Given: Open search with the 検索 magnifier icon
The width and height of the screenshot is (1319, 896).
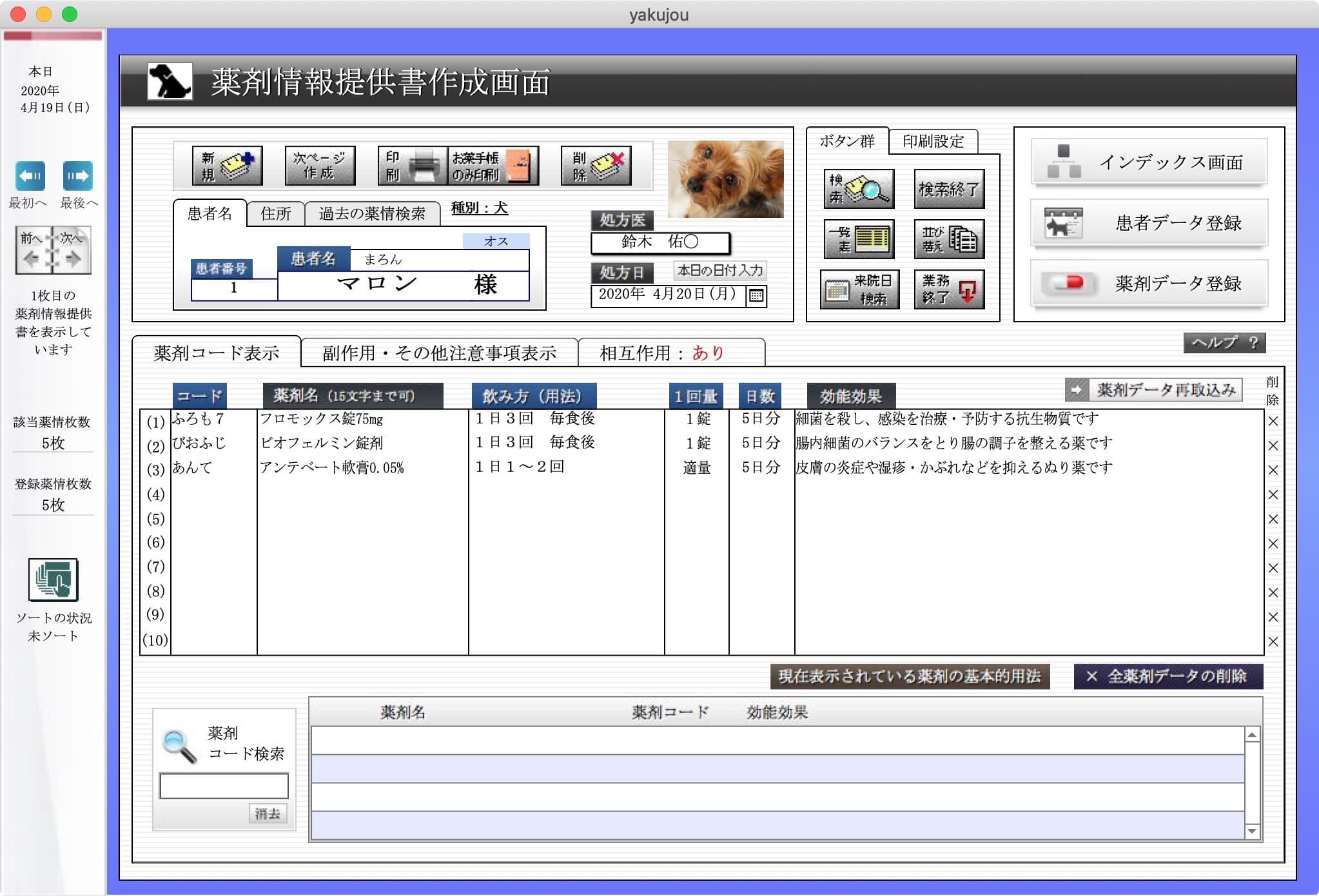Looking at the screenshot, I should click(x=860, y=190).
